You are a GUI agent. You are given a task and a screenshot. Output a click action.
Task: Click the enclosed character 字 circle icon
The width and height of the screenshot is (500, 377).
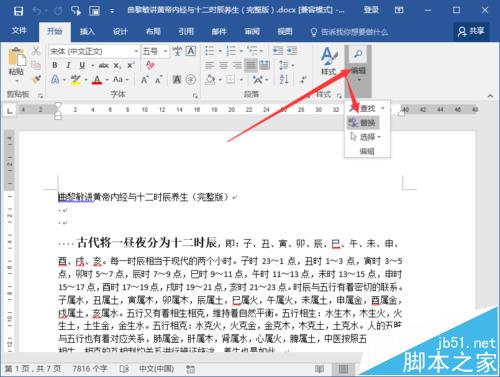point(191,80)
